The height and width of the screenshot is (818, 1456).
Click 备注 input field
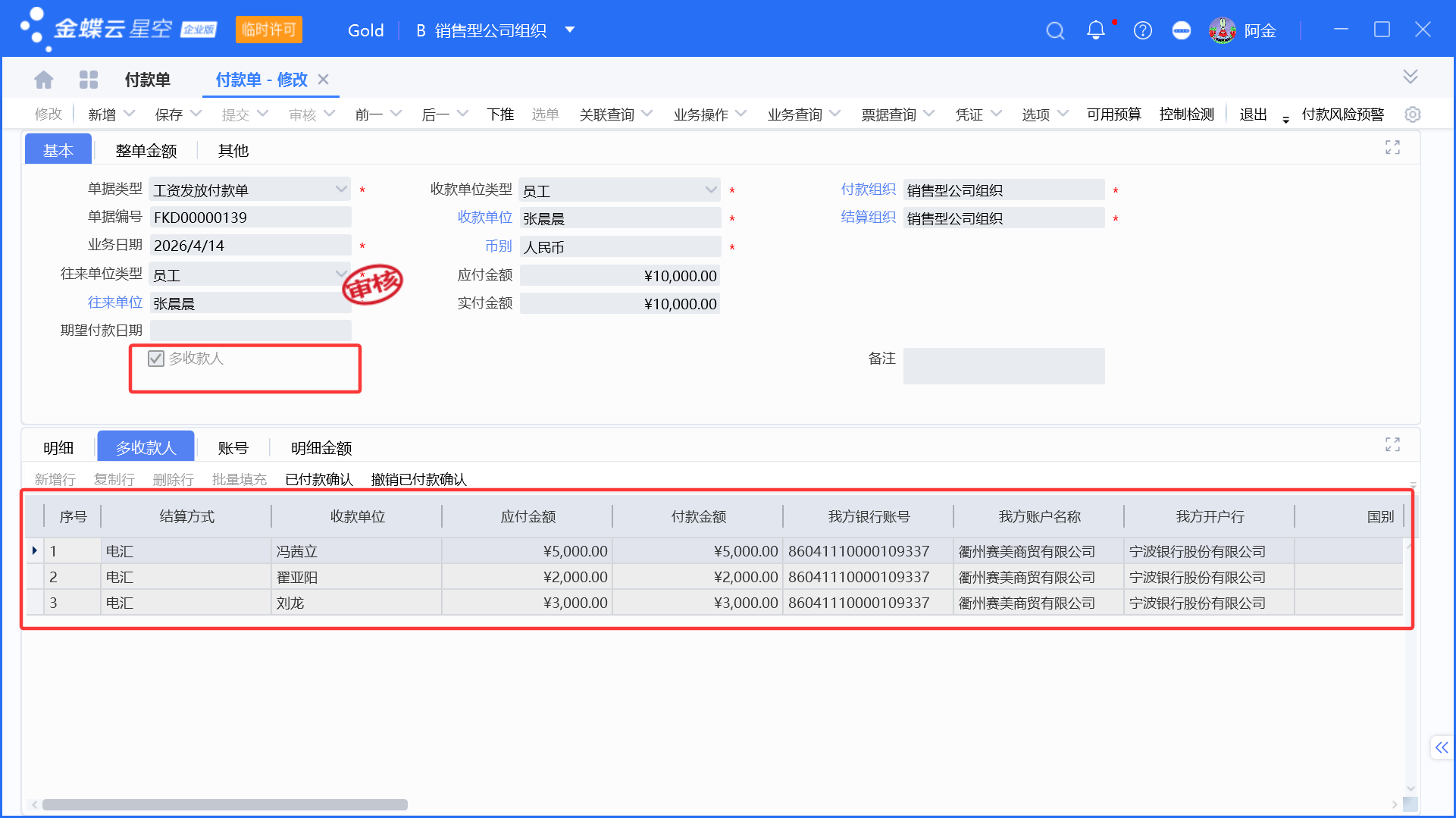tap(1004, 366)
